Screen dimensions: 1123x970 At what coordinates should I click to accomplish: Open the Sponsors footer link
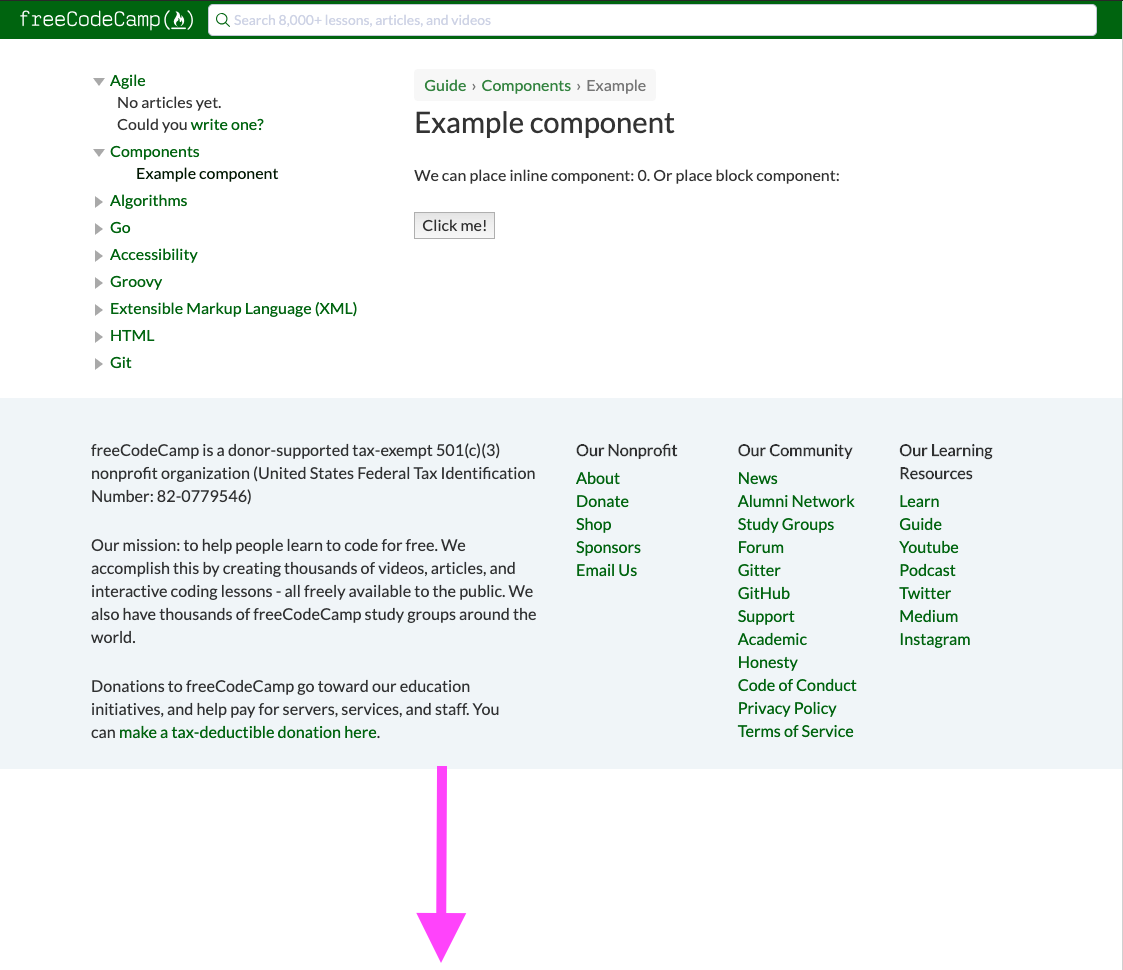click(608, 547)
